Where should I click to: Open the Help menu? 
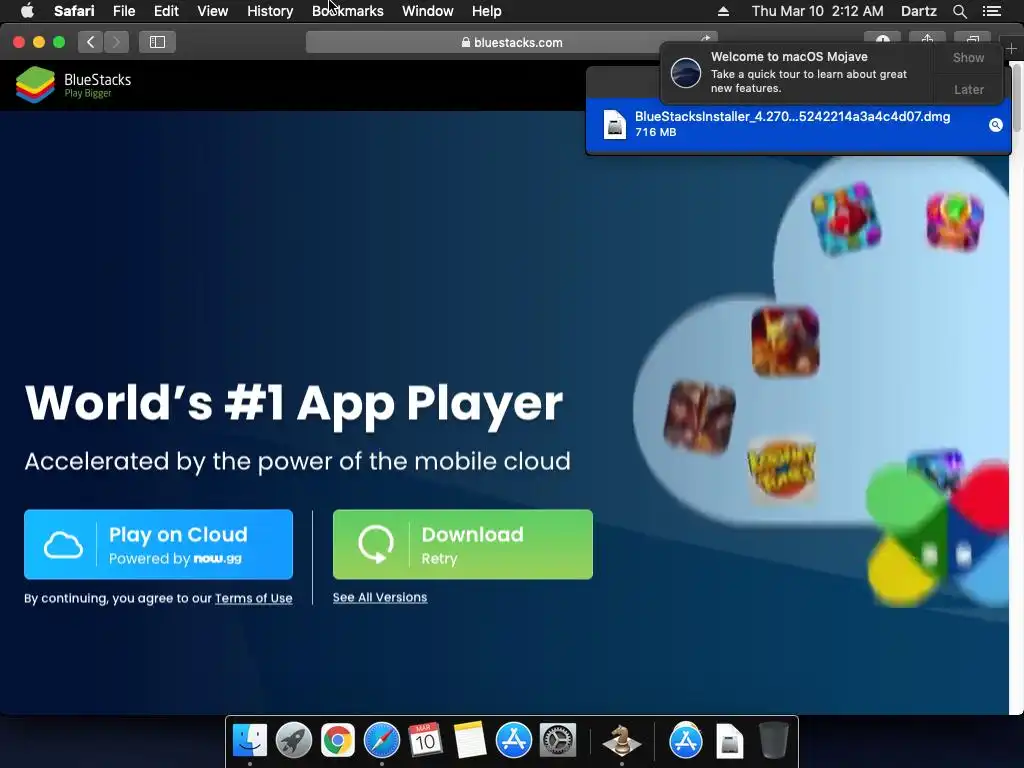click(x=487, y=11)
